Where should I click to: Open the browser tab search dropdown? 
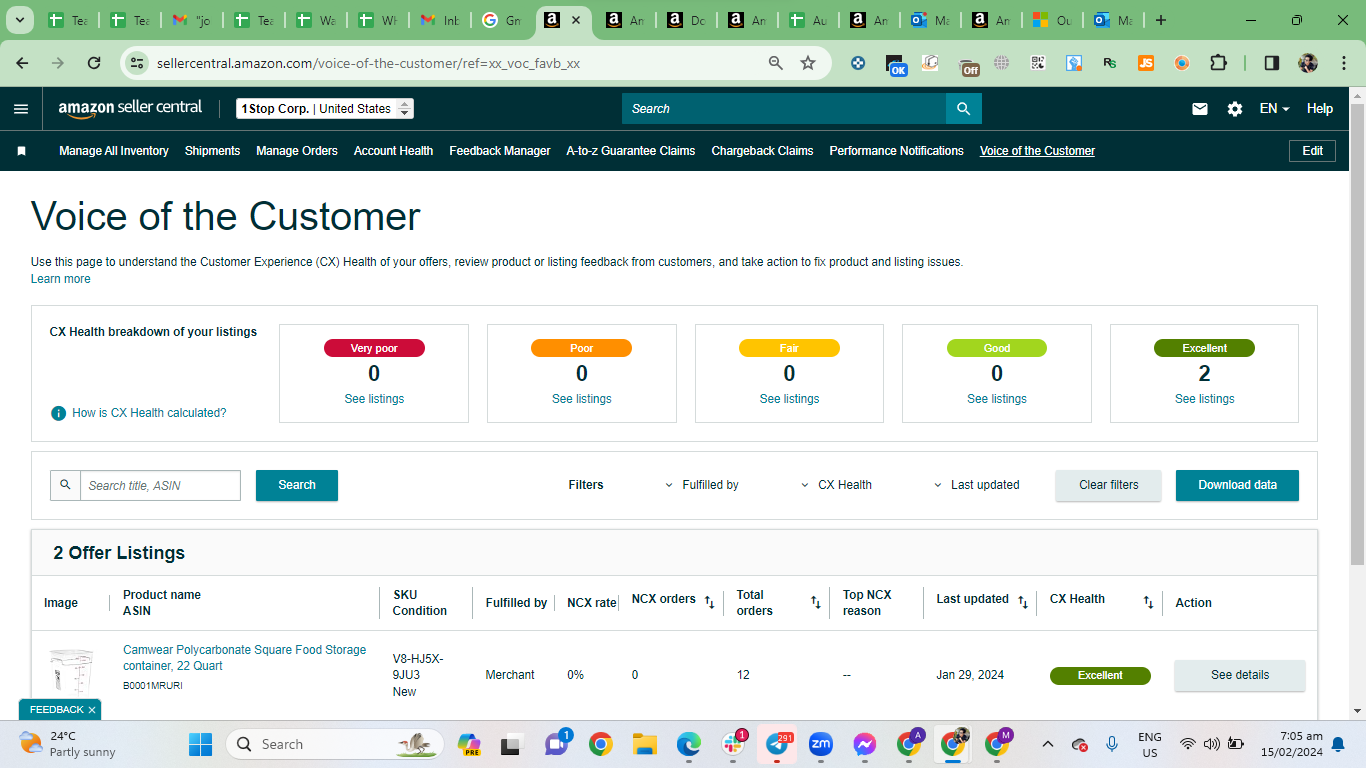(21, 20)
